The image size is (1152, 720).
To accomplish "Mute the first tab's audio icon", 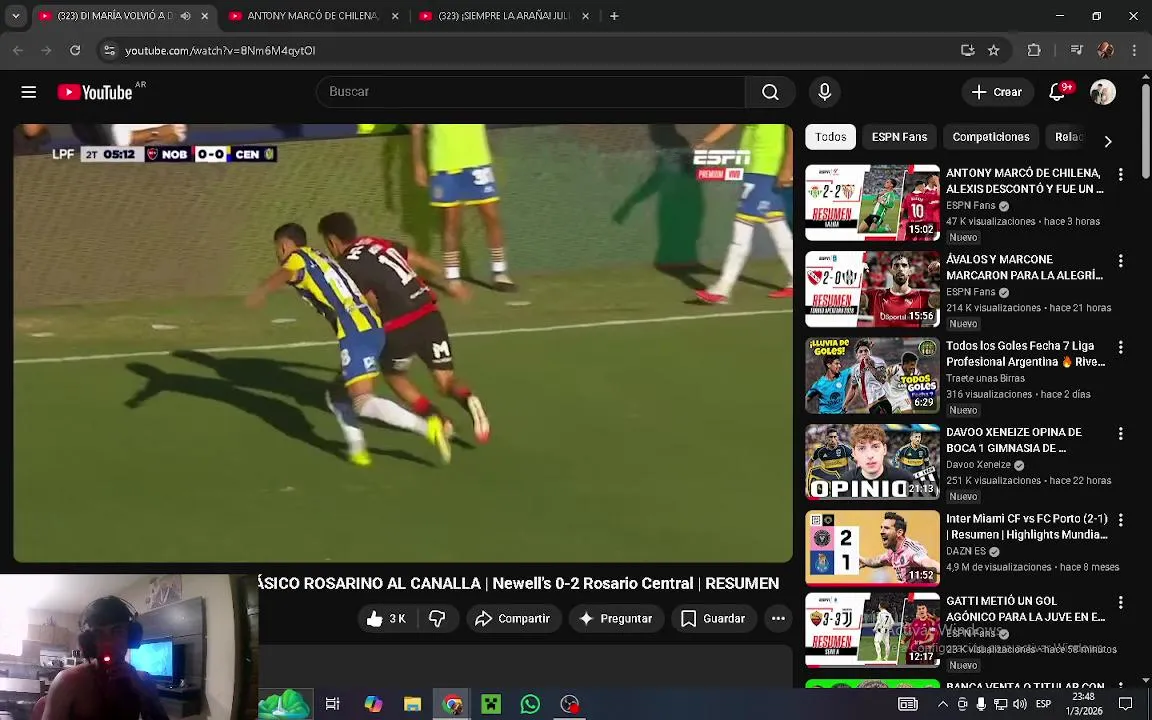I will click(x=186, y=15).
